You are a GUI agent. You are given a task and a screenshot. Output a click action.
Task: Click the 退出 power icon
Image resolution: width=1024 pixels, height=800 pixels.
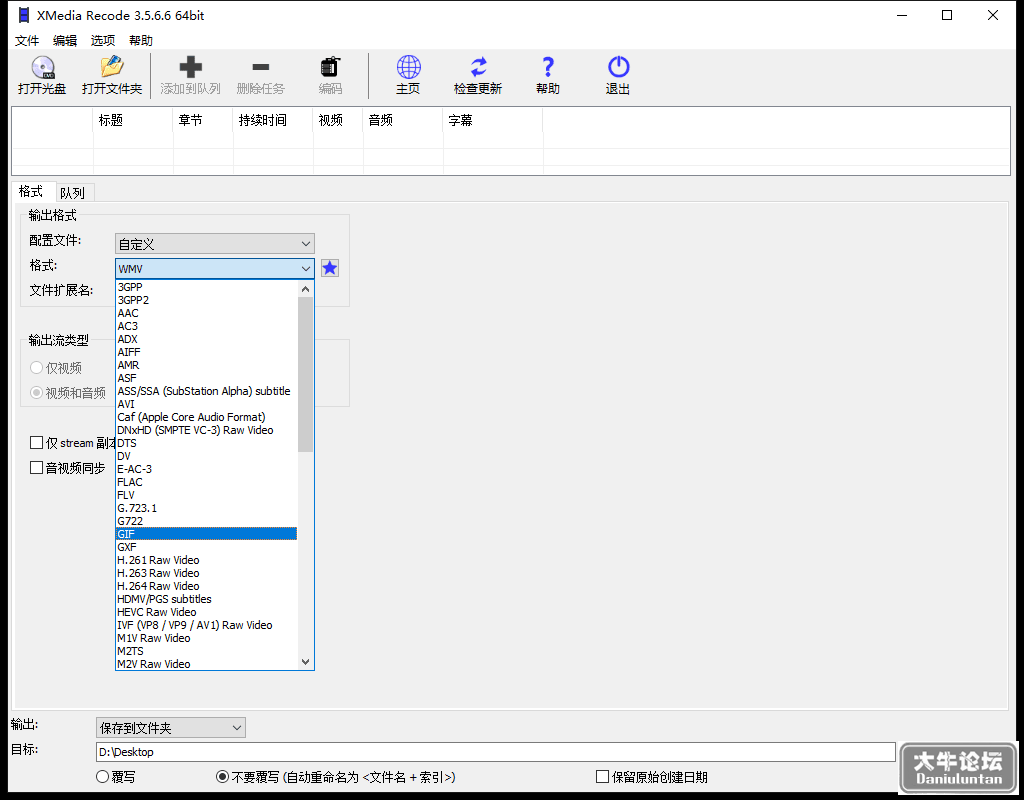tap(618, 67)
